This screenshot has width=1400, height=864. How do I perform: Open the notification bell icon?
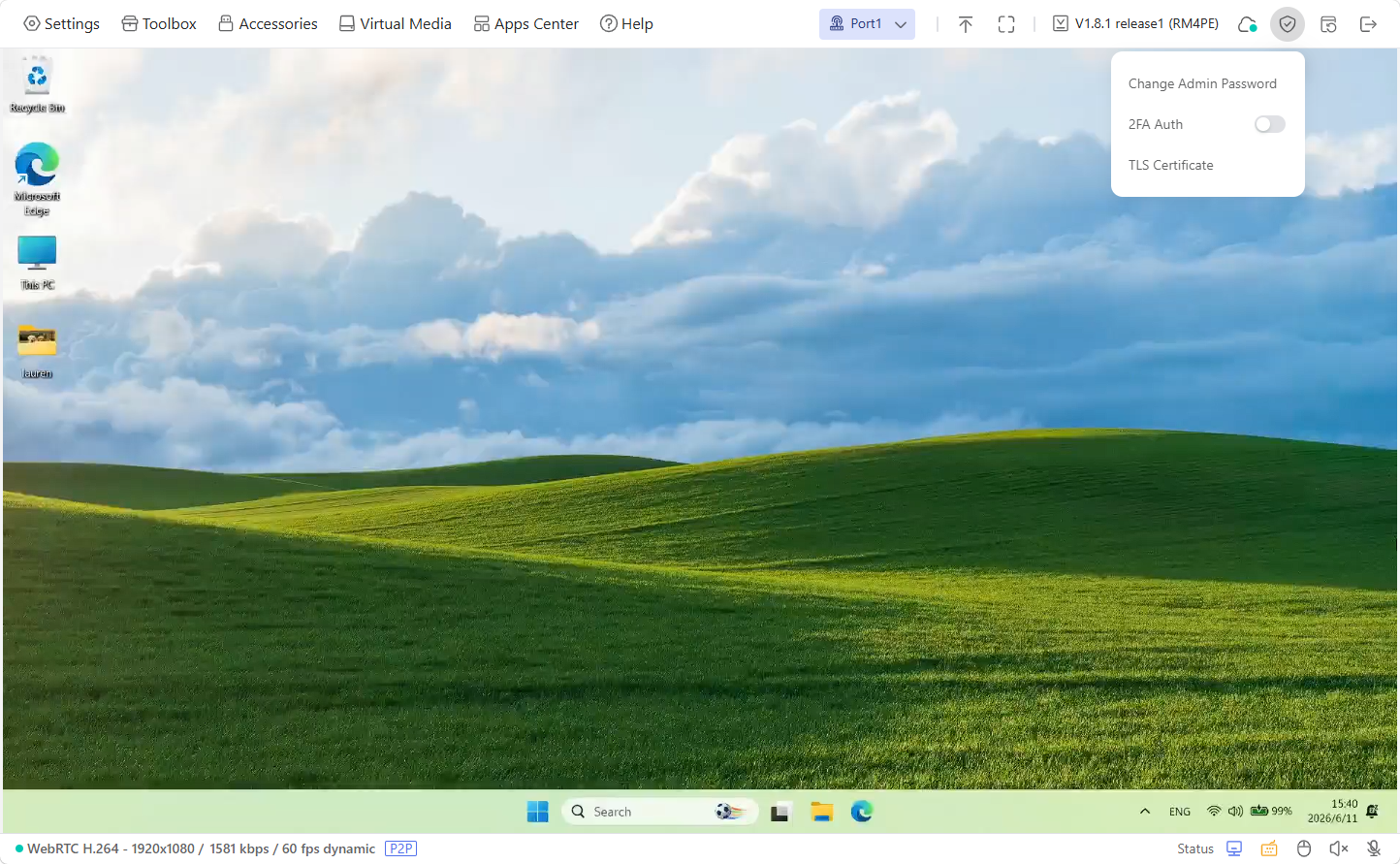tap(1372, 811)
